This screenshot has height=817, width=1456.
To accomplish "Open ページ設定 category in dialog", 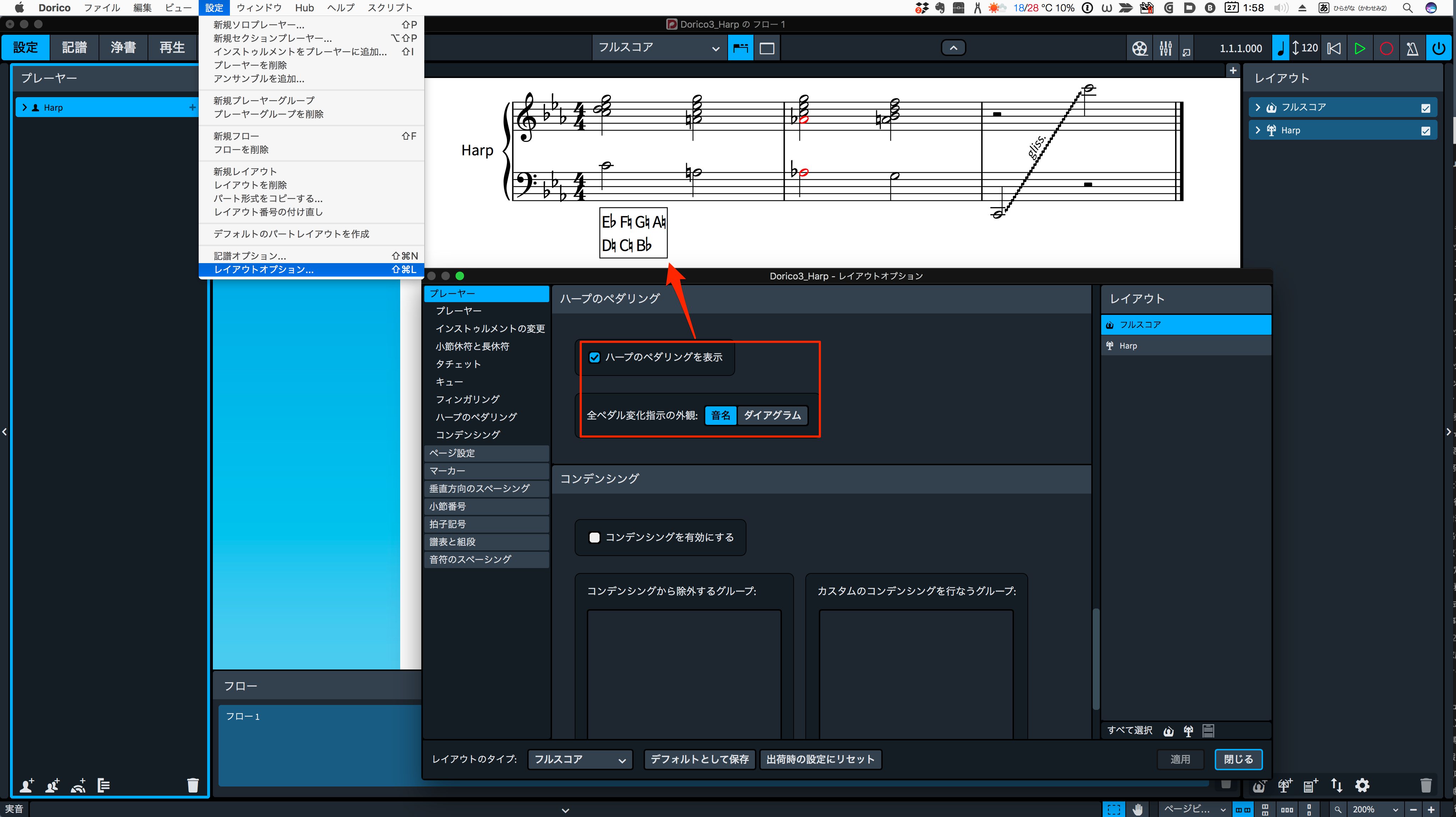I will (486, 453).
